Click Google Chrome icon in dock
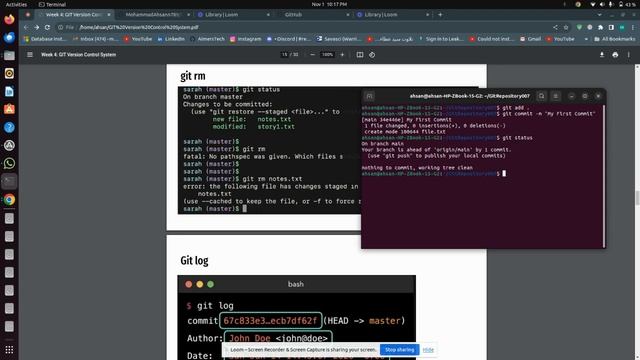Viewport: 640px width, 360px height. coord(9,199)
